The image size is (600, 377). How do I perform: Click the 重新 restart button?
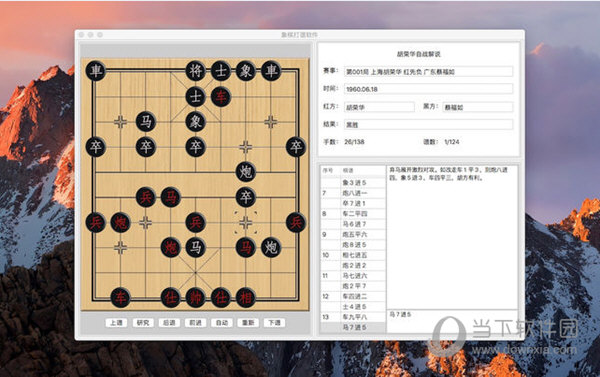pos(248,323)
